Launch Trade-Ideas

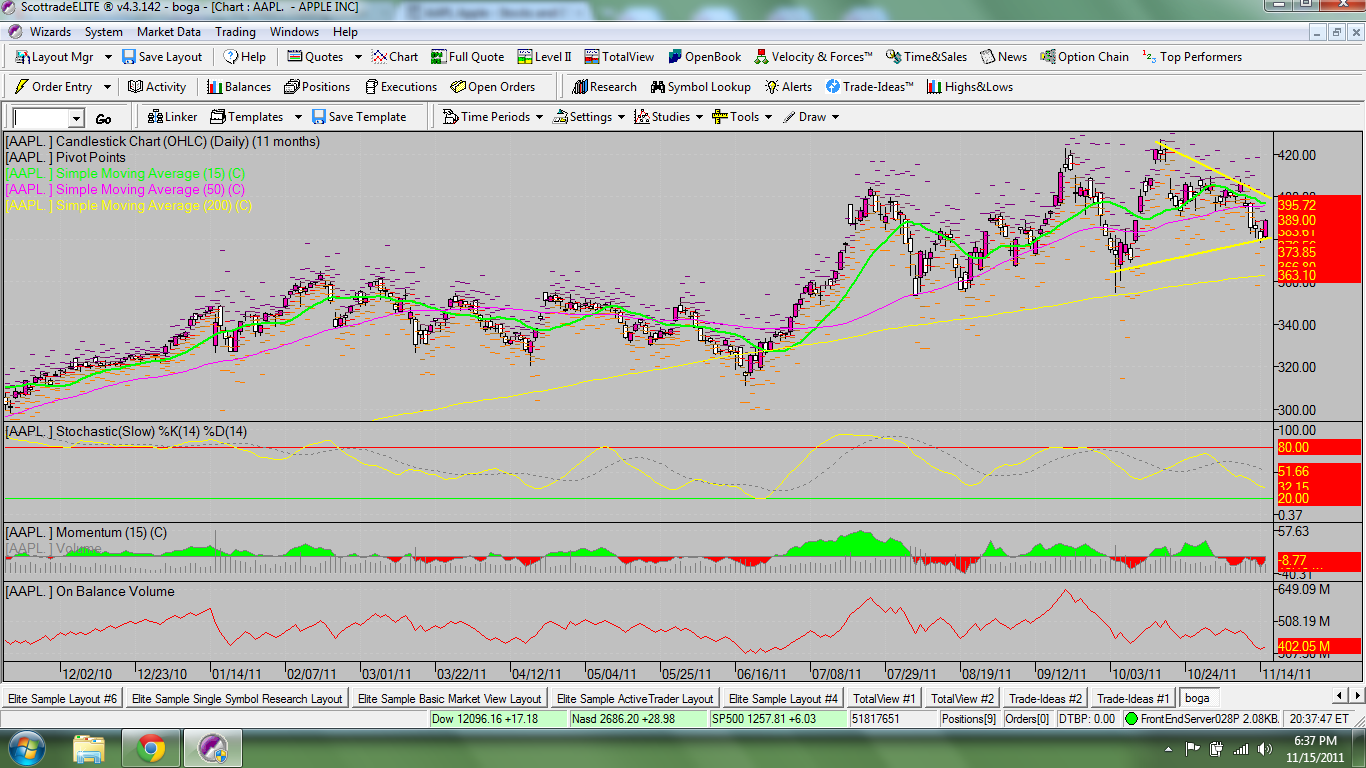pyautogui.click(x=869, y=87)
